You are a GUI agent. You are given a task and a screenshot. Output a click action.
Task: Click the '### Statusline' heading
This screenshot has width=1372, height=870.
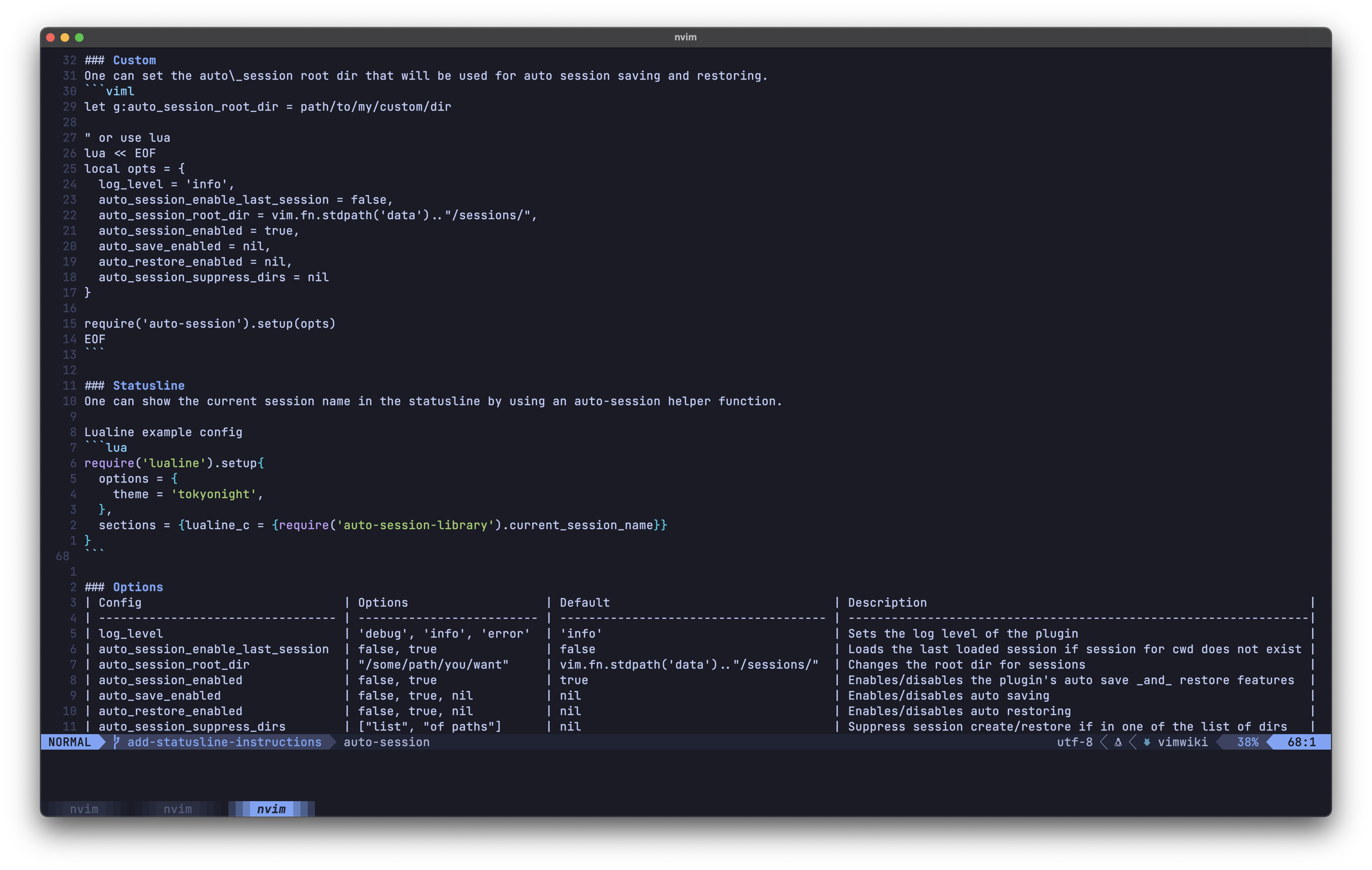point(134,385)
